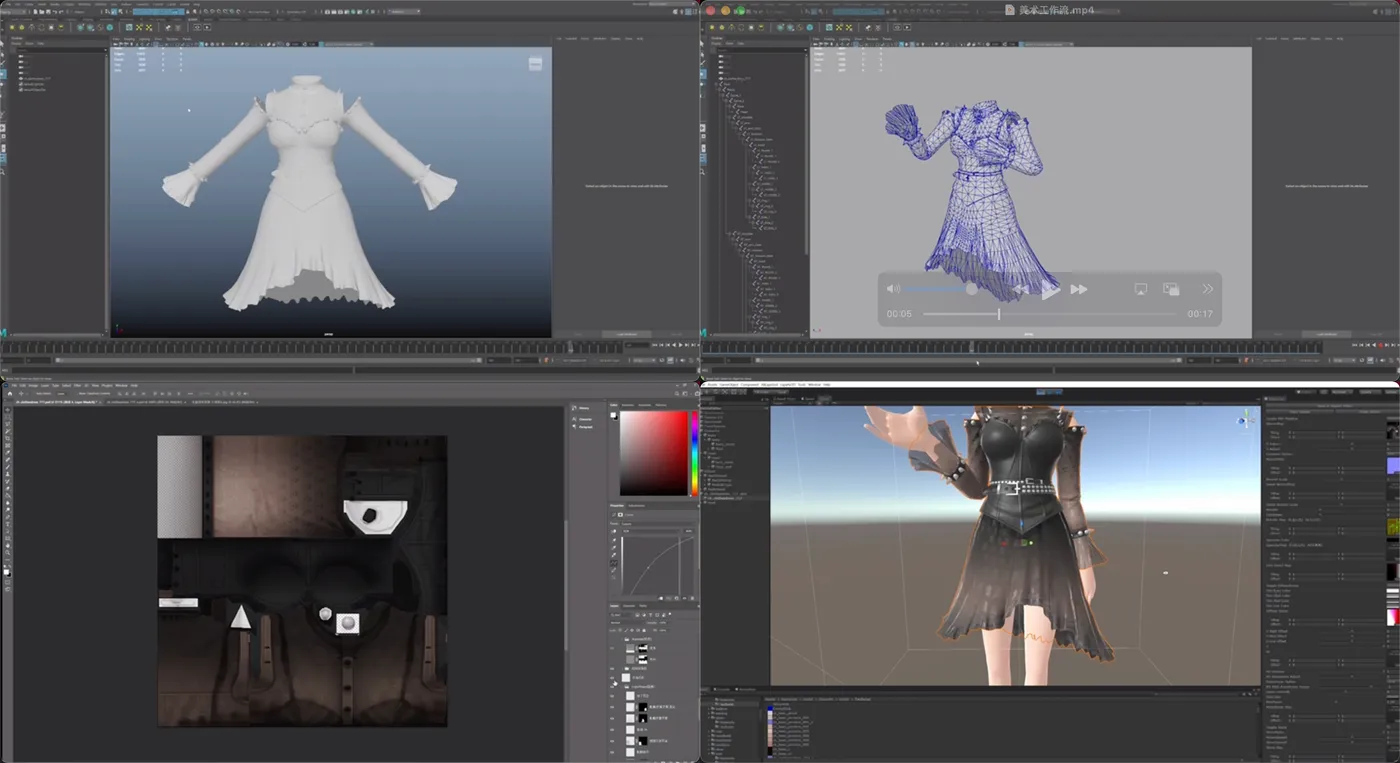Select Photoshop Zoom tool

point(6,552)
